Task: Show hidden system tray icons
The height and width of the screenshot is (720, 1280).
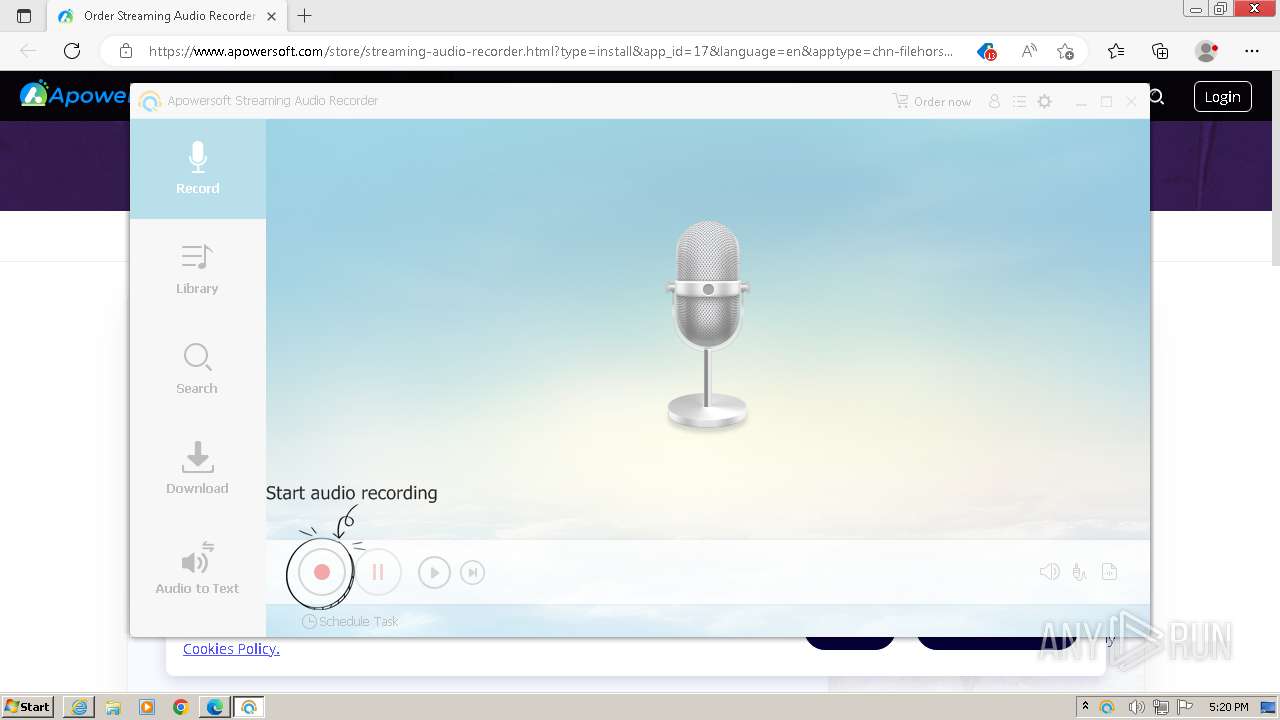Action: (x=1085, y=707)
